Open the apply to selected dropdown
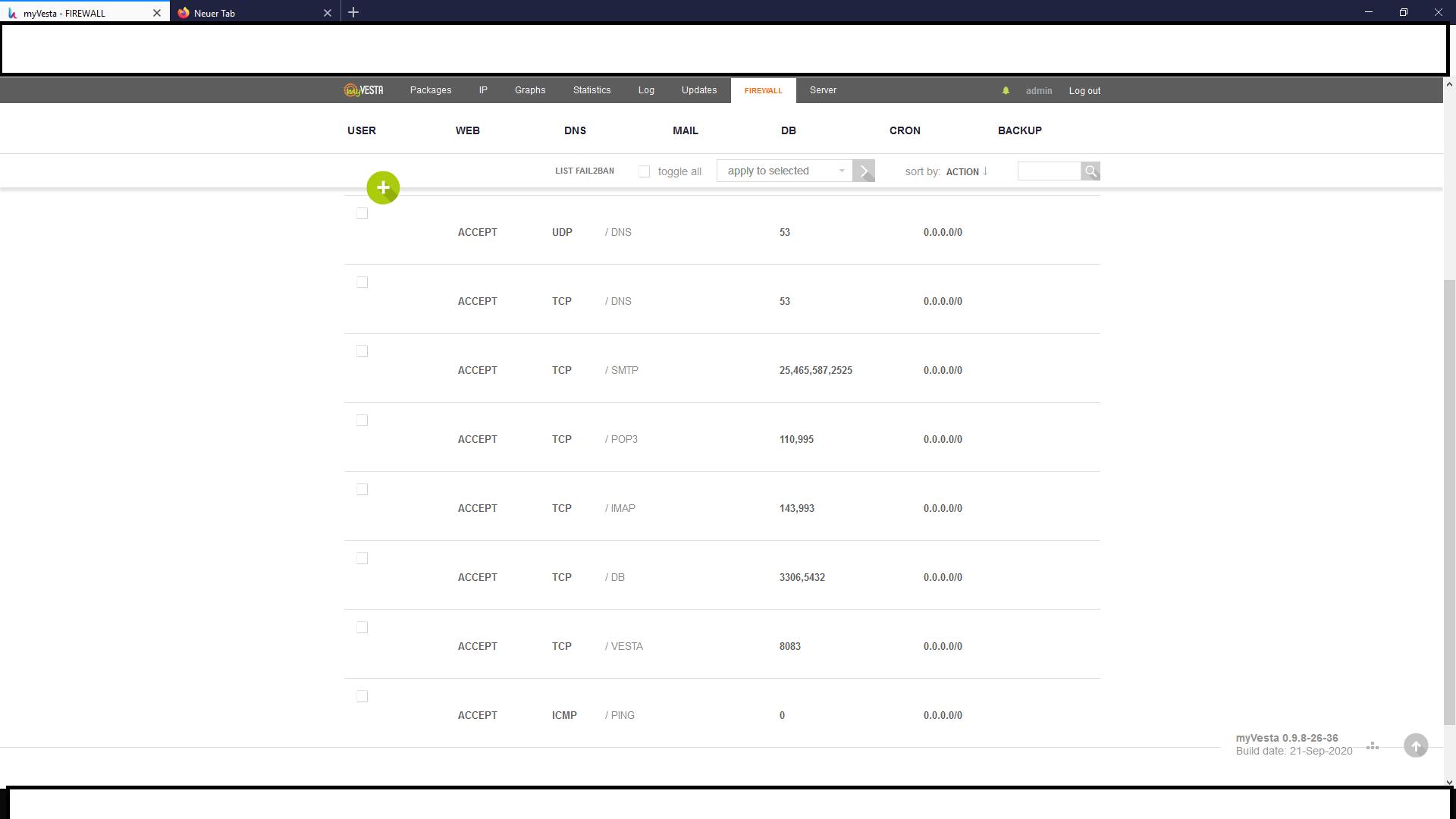The height and width of the screenshot is (819, 1456). coord(784,171)
